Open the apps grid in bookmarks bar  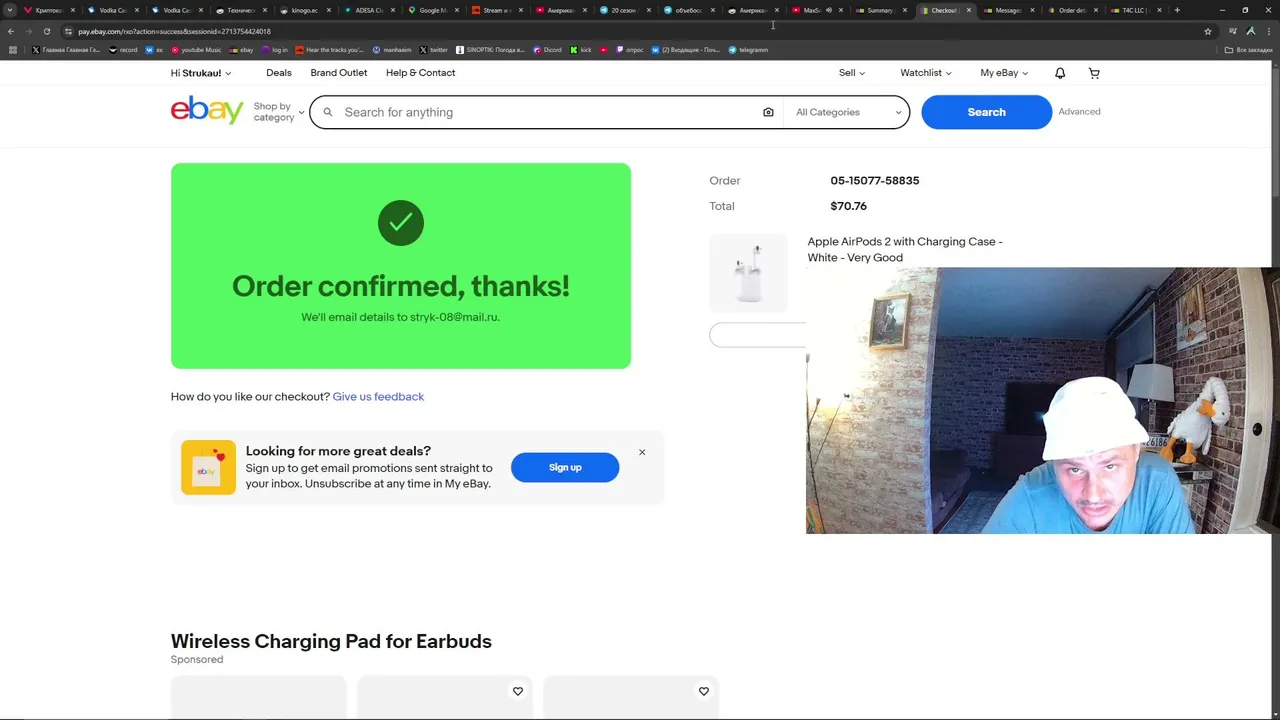click(x=12, y=50)
